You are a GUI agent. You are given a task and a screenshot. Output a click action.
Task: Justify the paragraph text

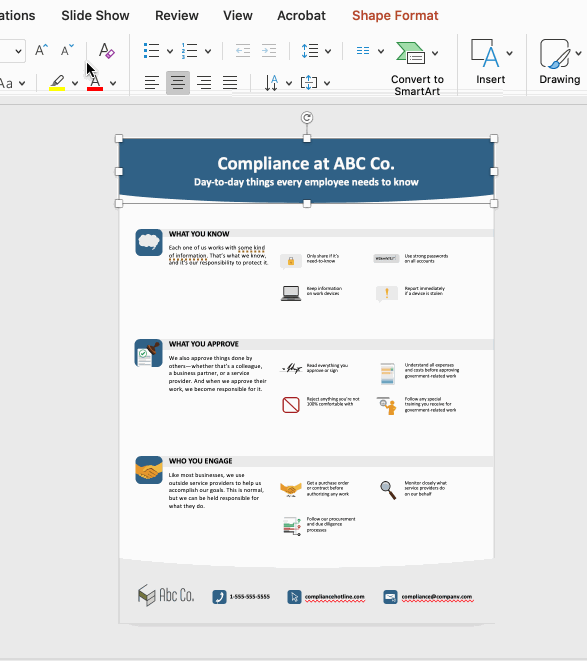click(230, 83)
